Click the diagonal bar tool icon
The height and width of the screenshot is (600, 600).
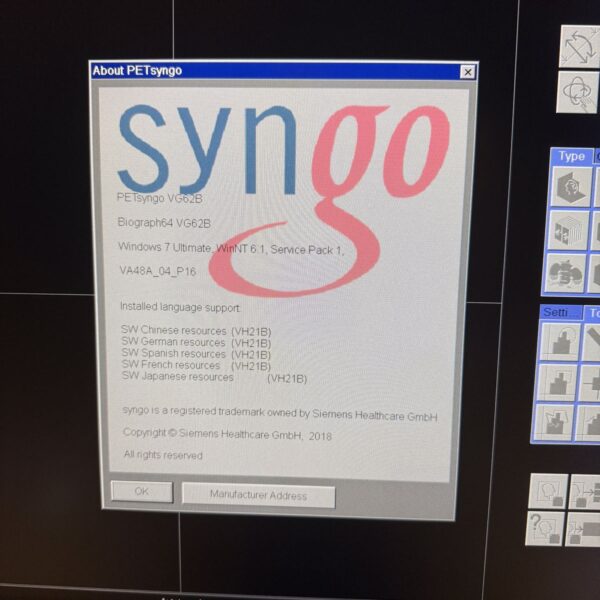[591, 342]
